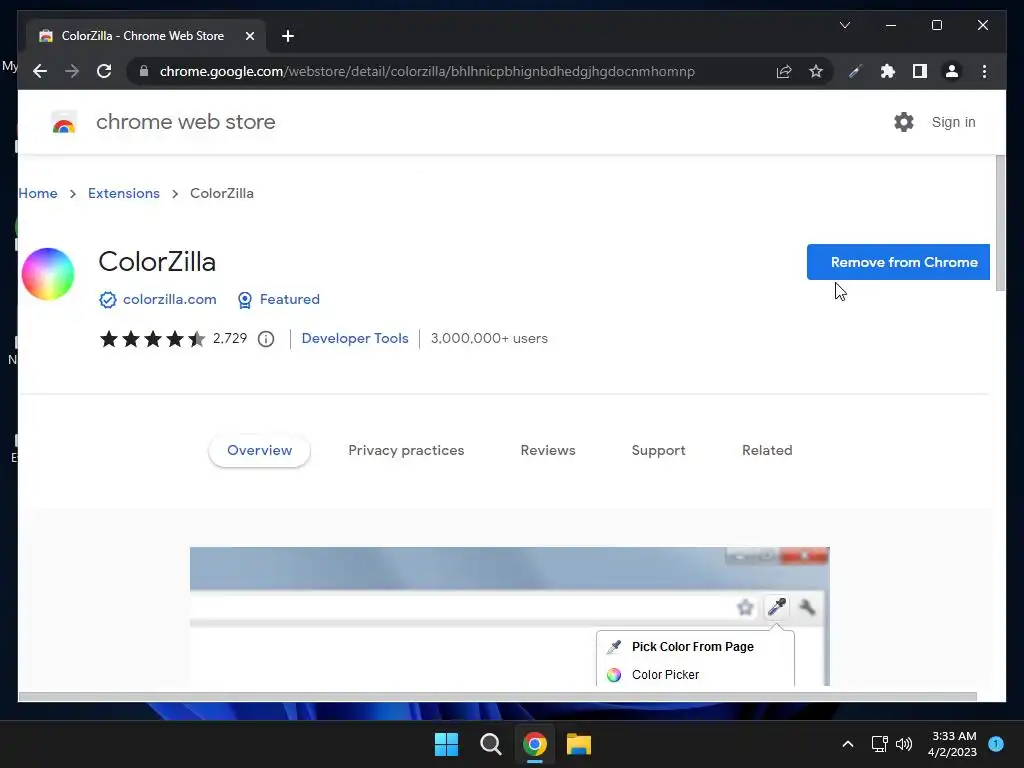Open the clock showing 3:33 AM

(x=953, y=744)
